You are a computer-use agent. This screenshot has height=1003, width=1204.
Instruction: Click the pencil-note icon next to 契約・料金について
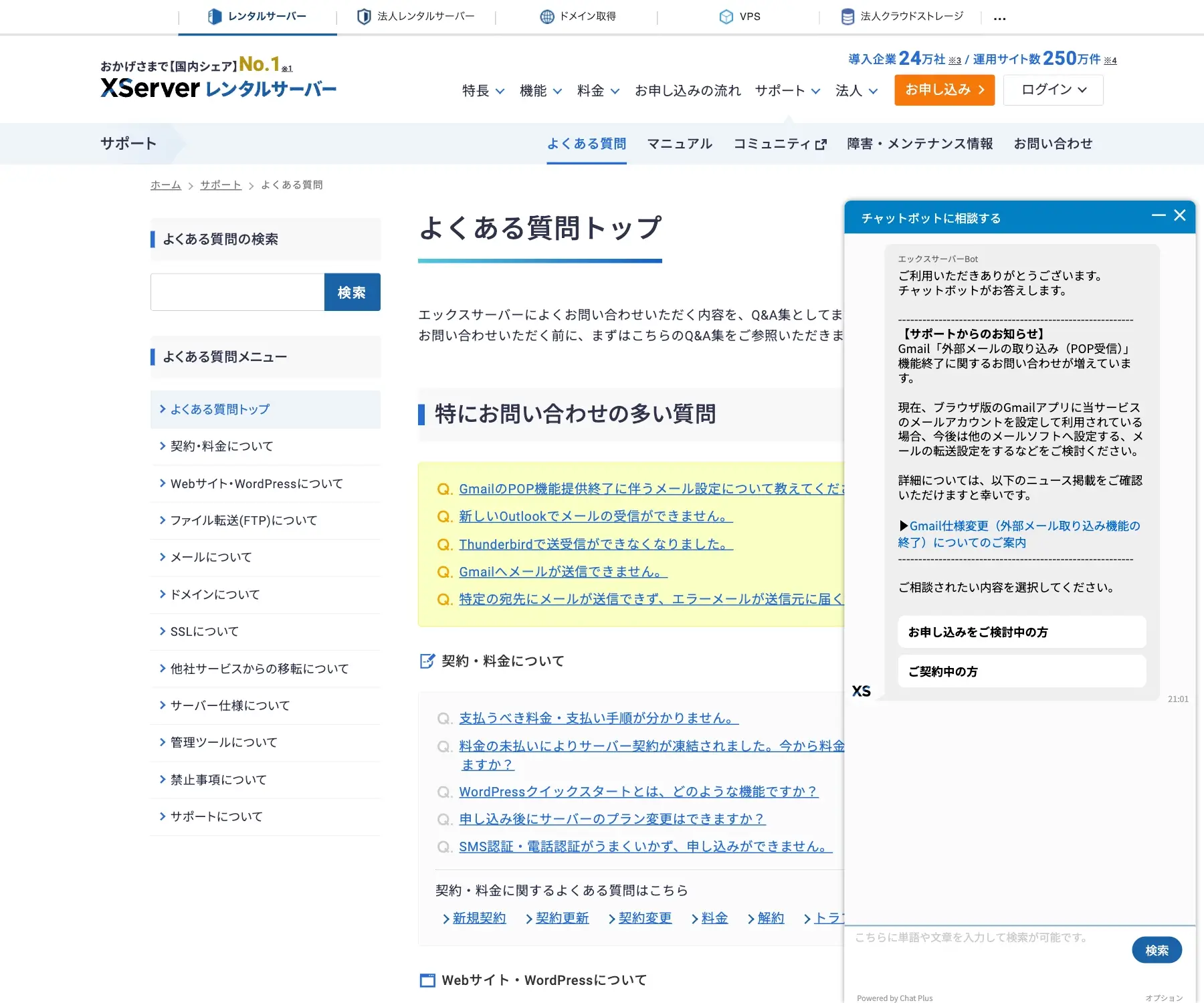click(x=427, y=660)
